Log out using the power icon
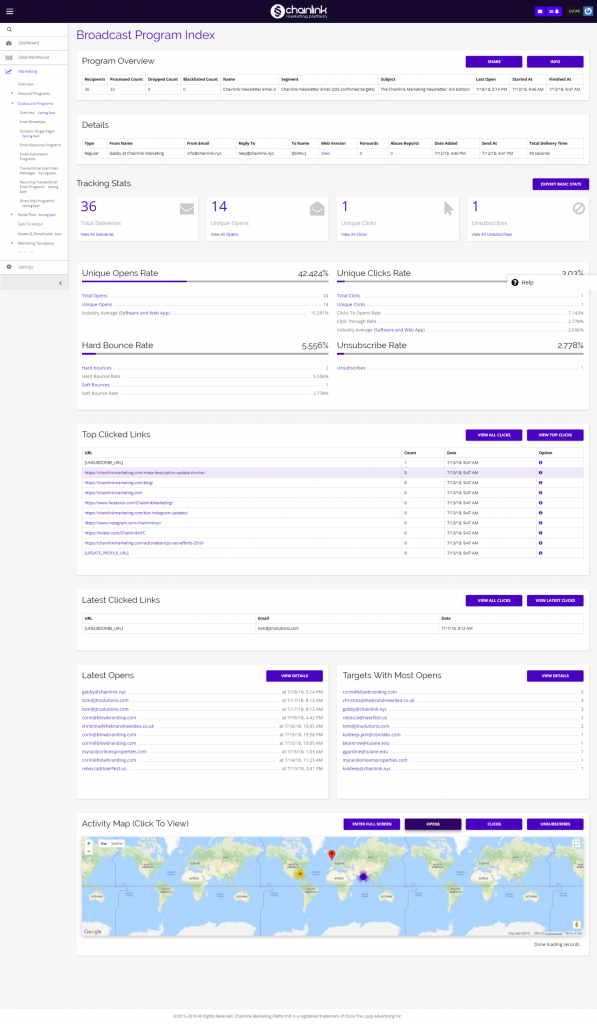Screen dimensions: 597x1024 pyautogui.click(x=588, y=11)
